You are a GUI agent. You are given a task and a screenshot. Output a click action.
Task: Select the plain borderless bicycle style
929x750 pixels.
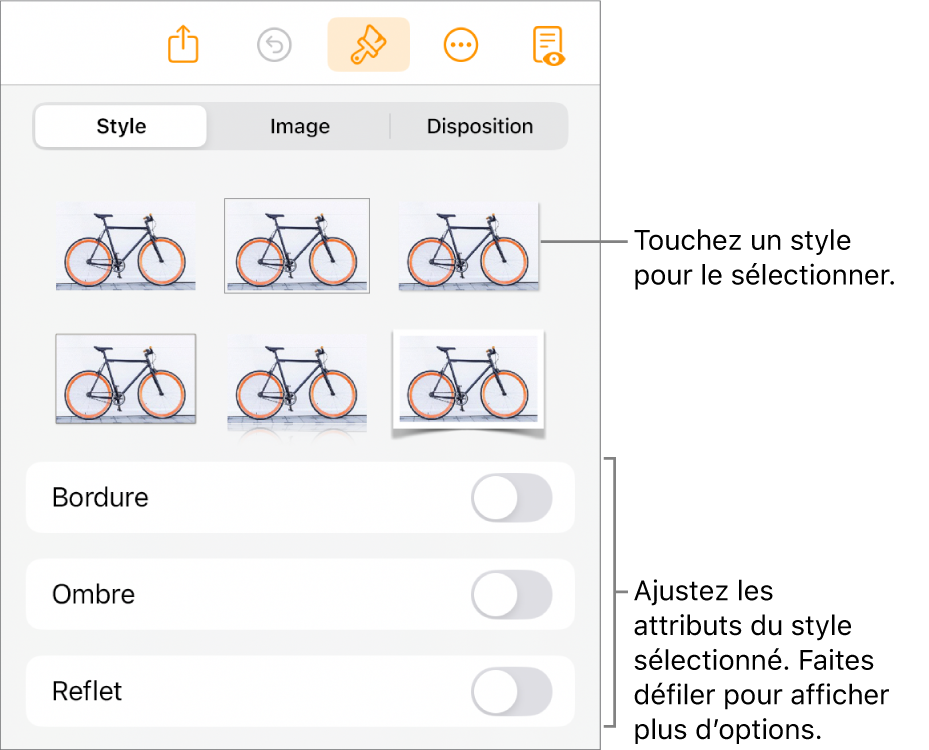[125, 246]
